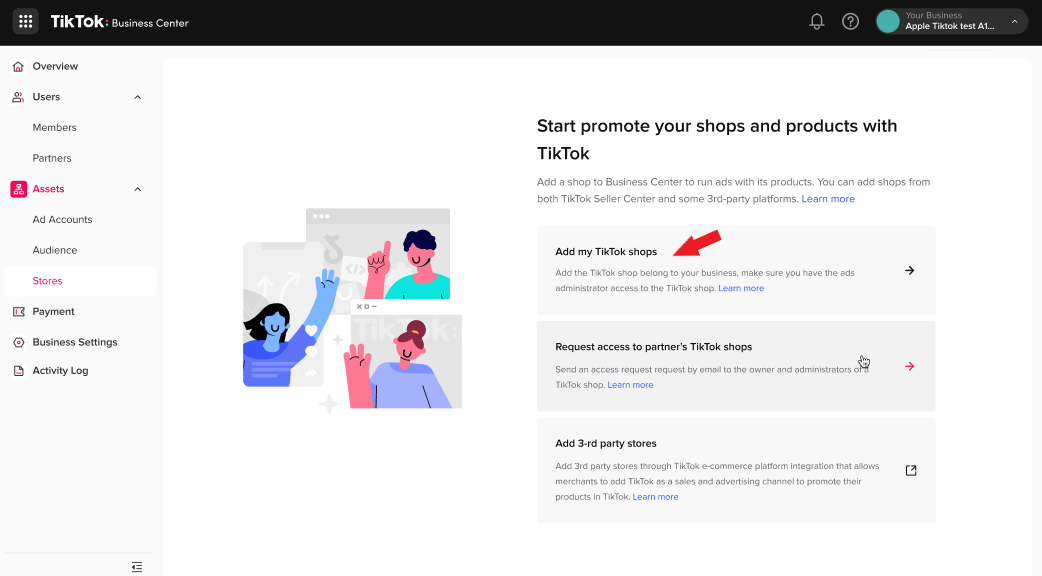Open the business account switcher dropdown
The height and width of the screenshot is (576, 1042).
coord(1014,22)
